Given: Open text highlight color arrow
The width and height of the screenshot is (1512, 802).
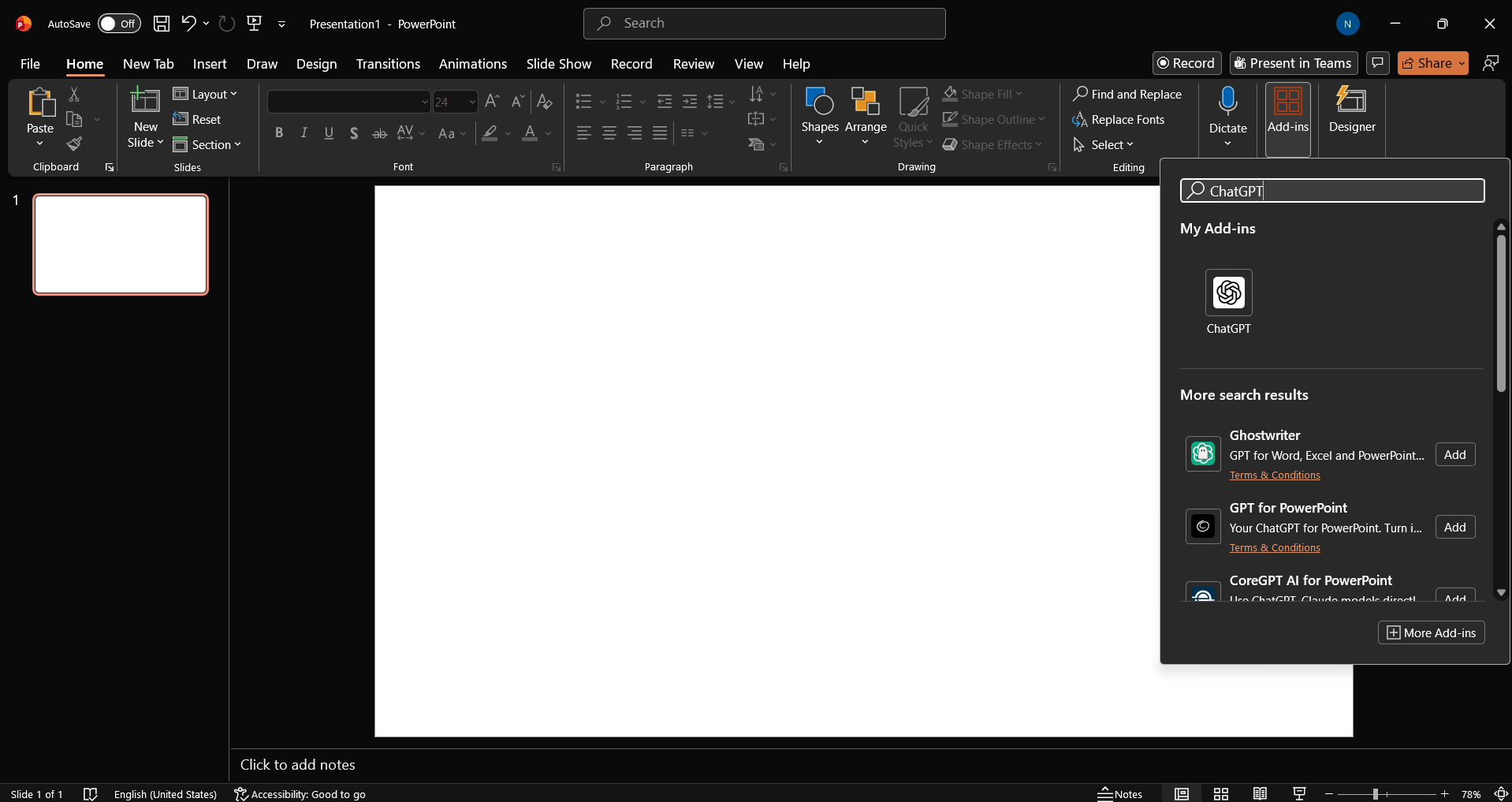Looking at the screenshot, I should 507,133.
